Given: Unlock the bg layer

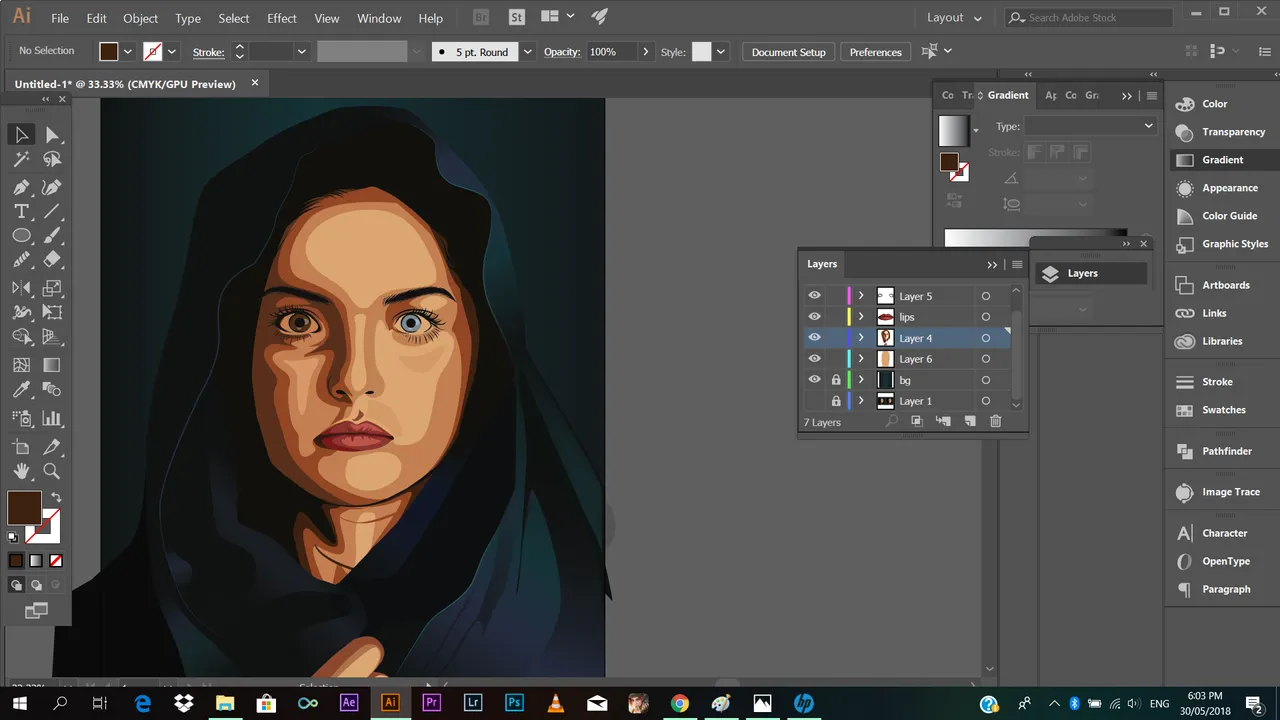Looking at the screenshot, I should click(x=836, y=380).
